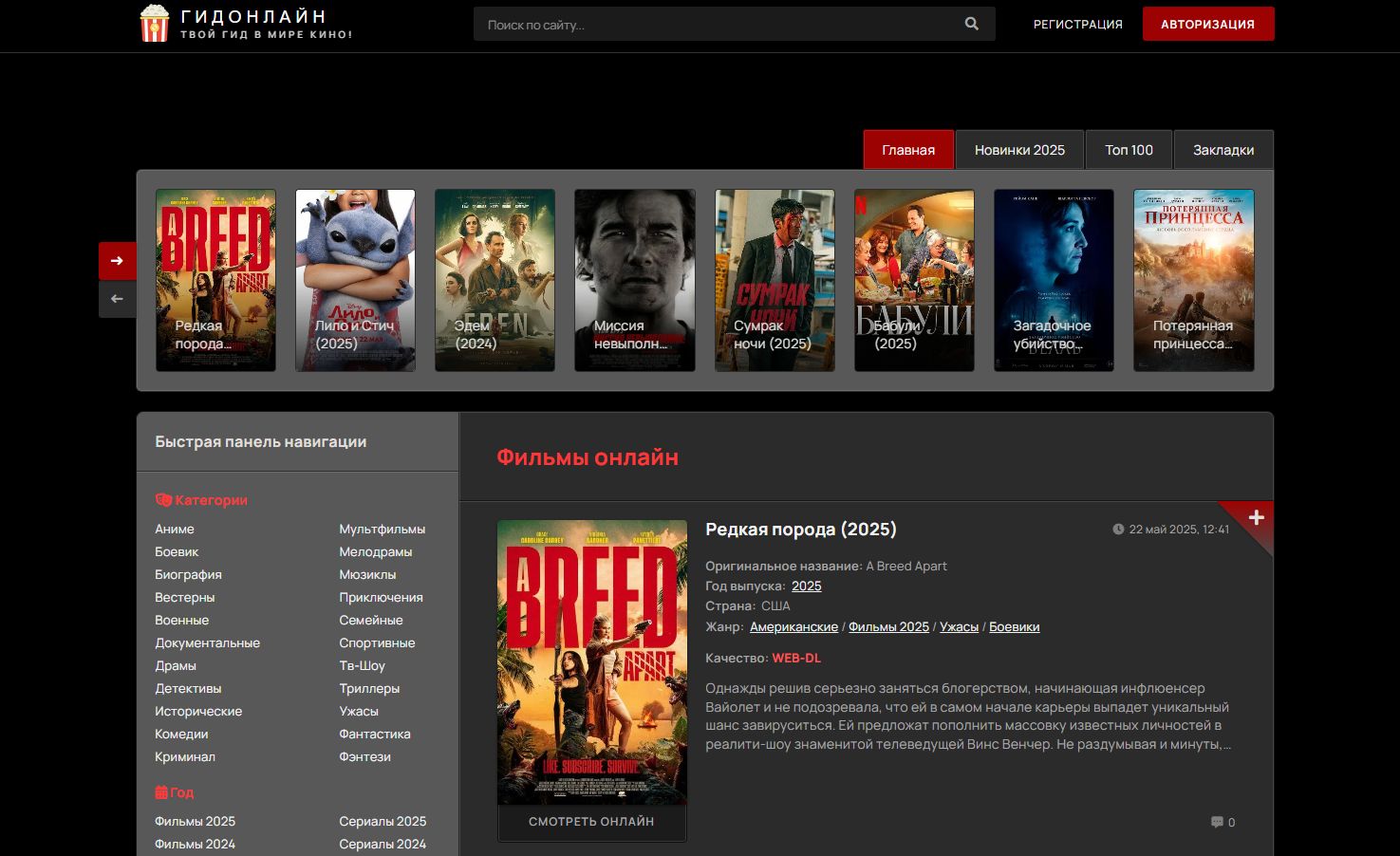1400x856 pixels.
Task: Open the Фэнтези category
Action: coord(364,757)
